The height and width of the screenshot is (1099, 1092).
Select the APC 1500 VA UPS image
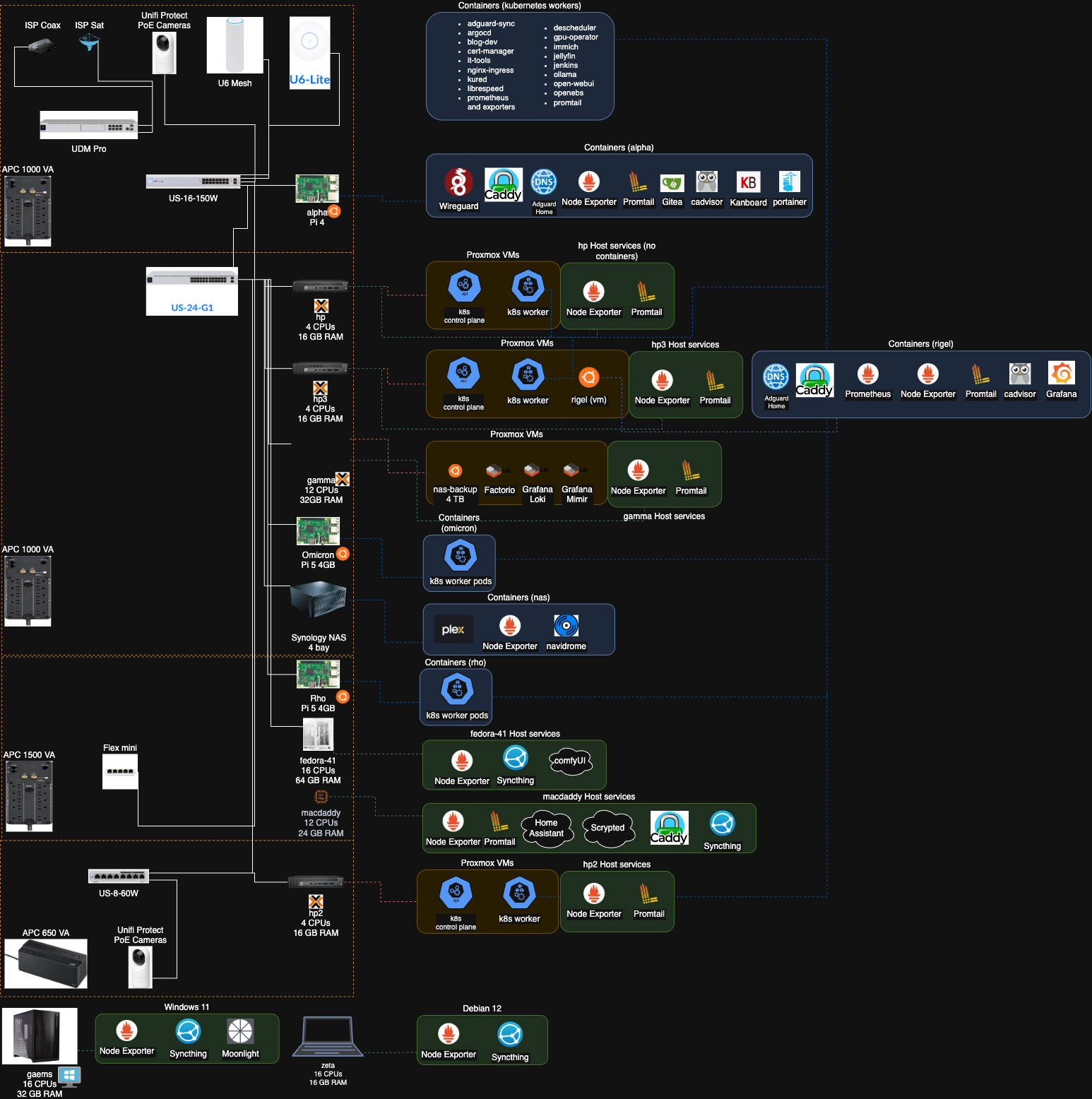[29, 797]
